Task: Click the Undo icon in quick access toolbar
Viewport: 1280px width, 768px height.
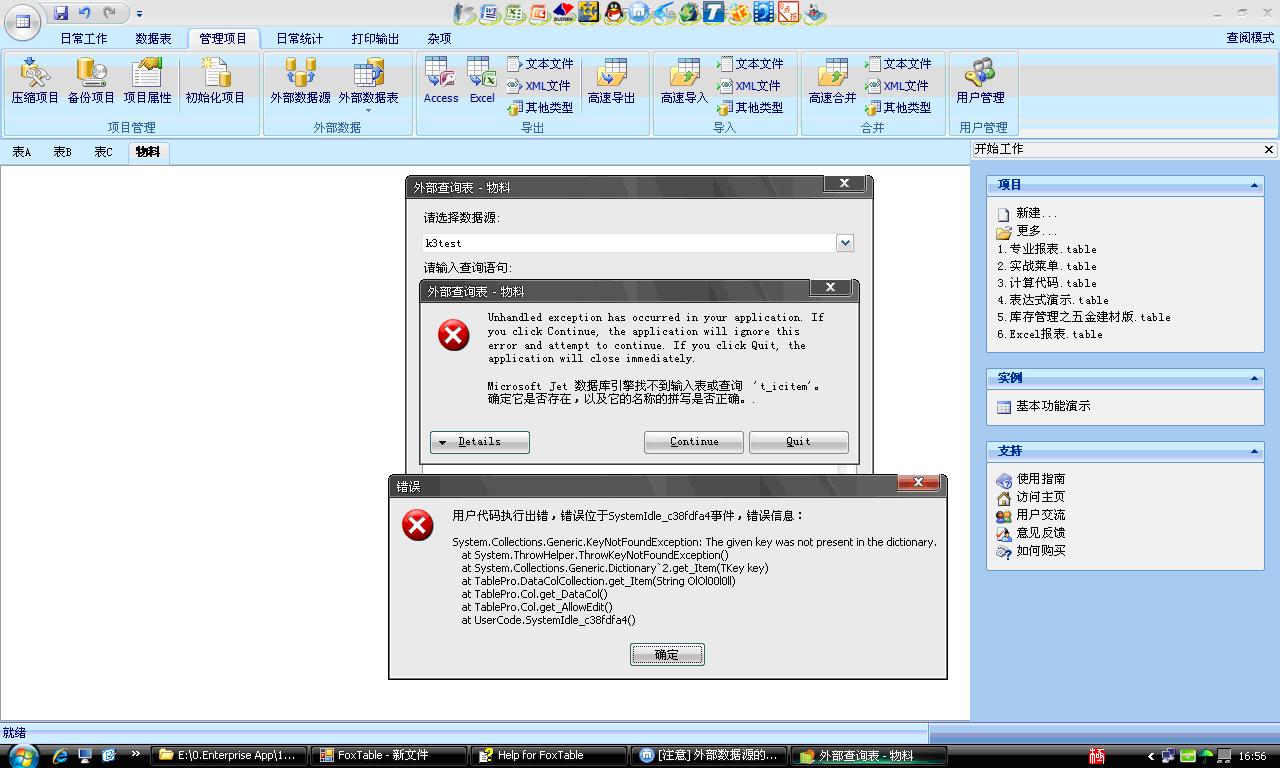Action: point(85,13)
